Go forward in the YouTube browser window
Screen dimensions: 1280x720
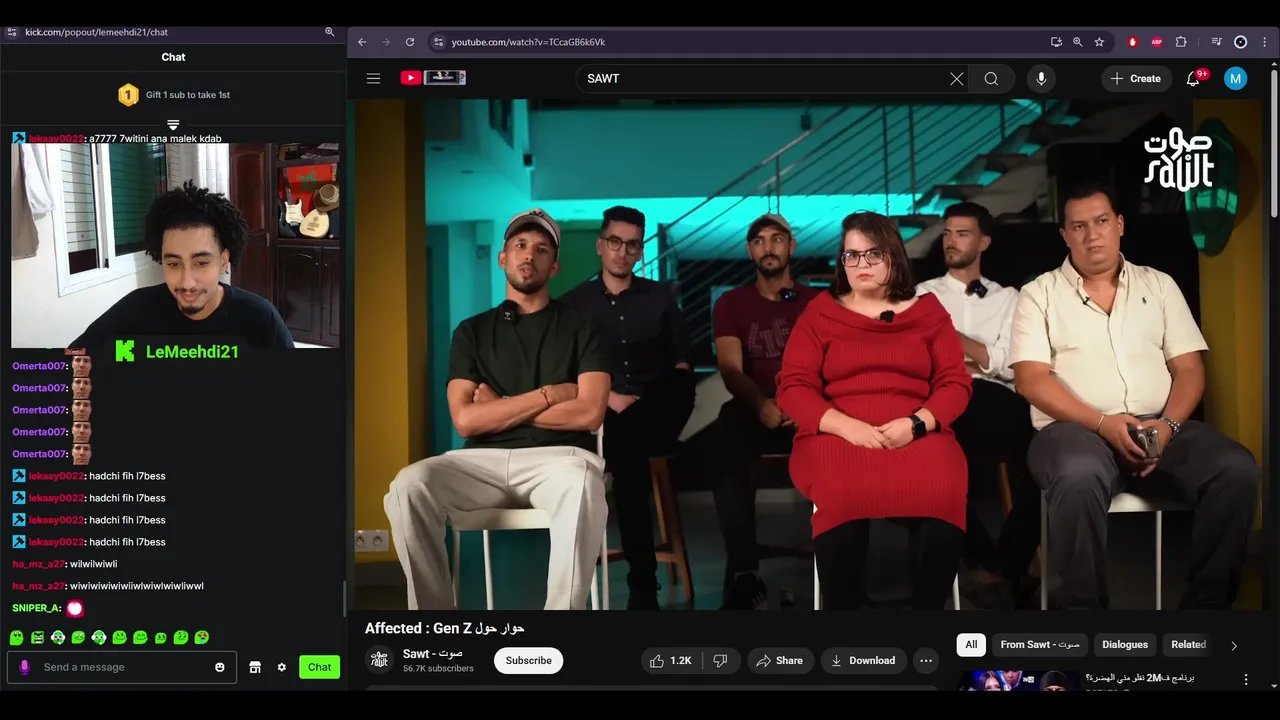point(386,42)
